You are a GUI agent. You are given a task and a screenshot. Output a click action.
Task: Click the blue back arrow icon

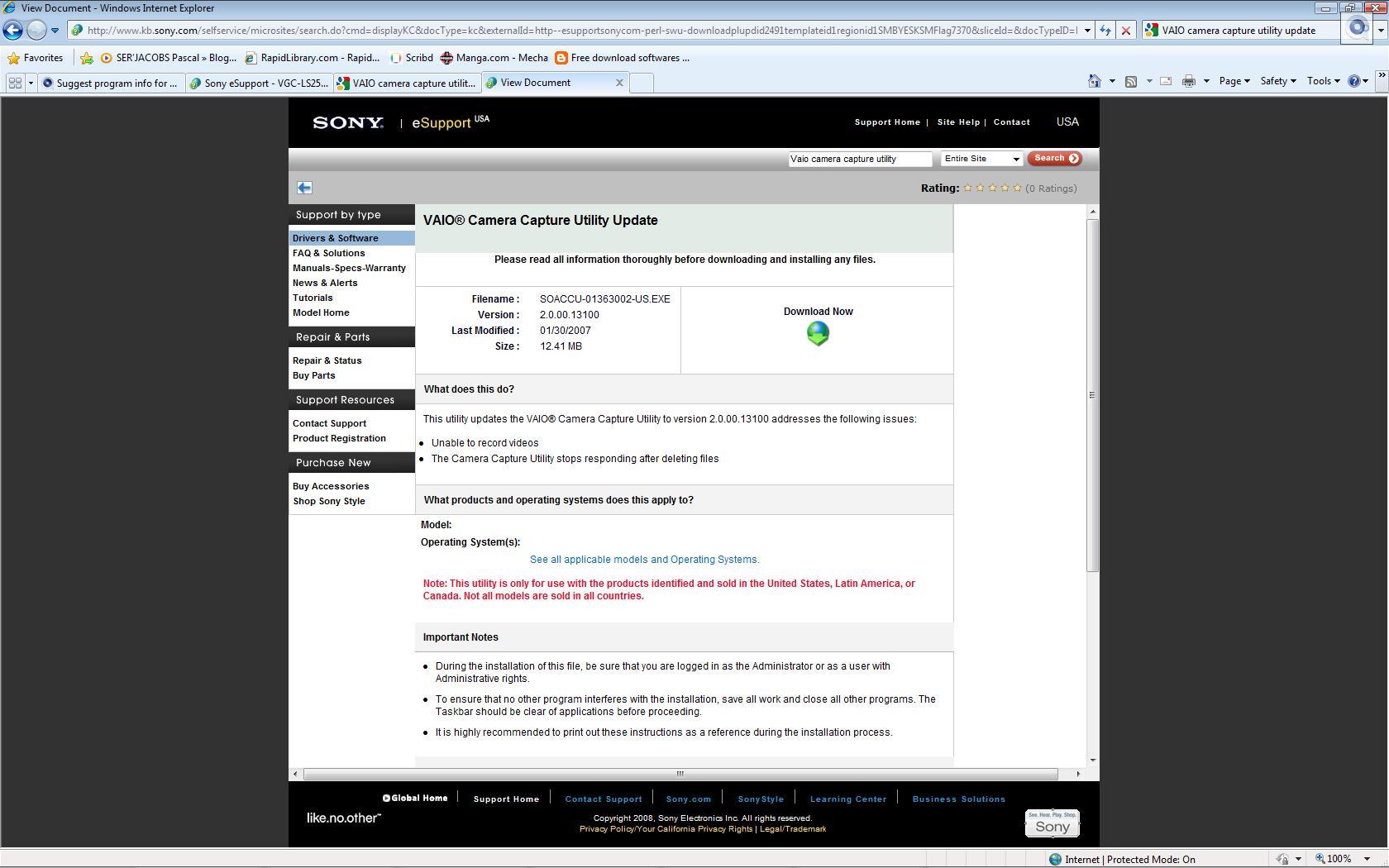304,188
